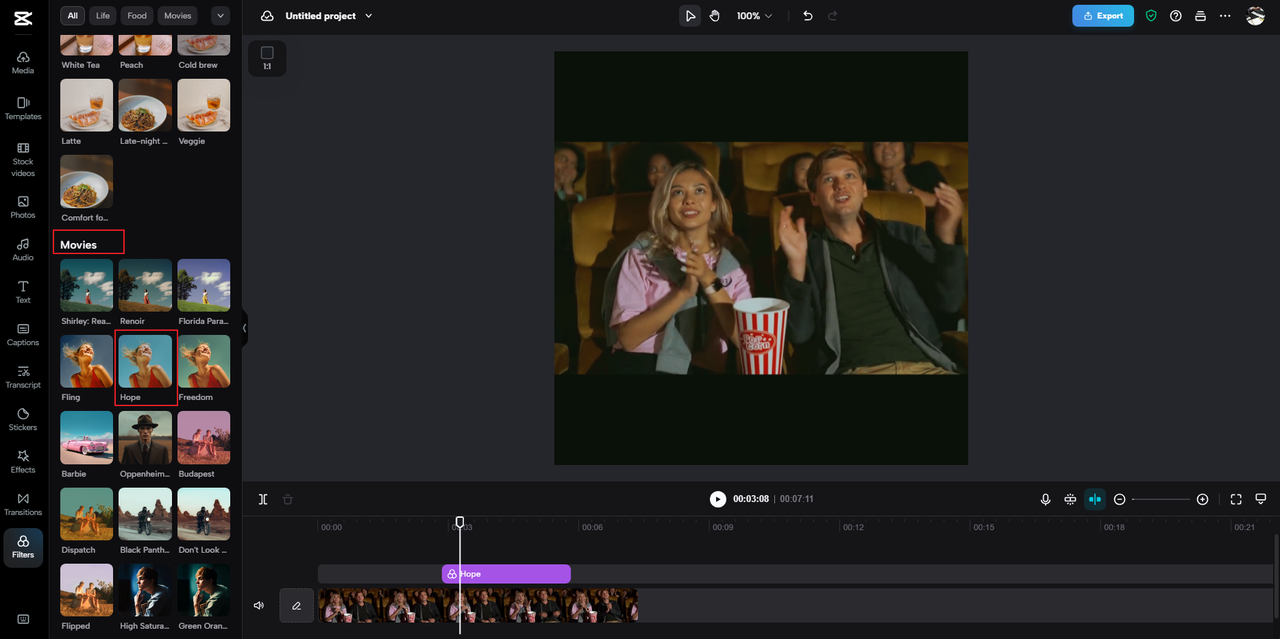This screenshot has height=639, width=1280.
Task: Open the Effects panel
Action: coord(23,462)
